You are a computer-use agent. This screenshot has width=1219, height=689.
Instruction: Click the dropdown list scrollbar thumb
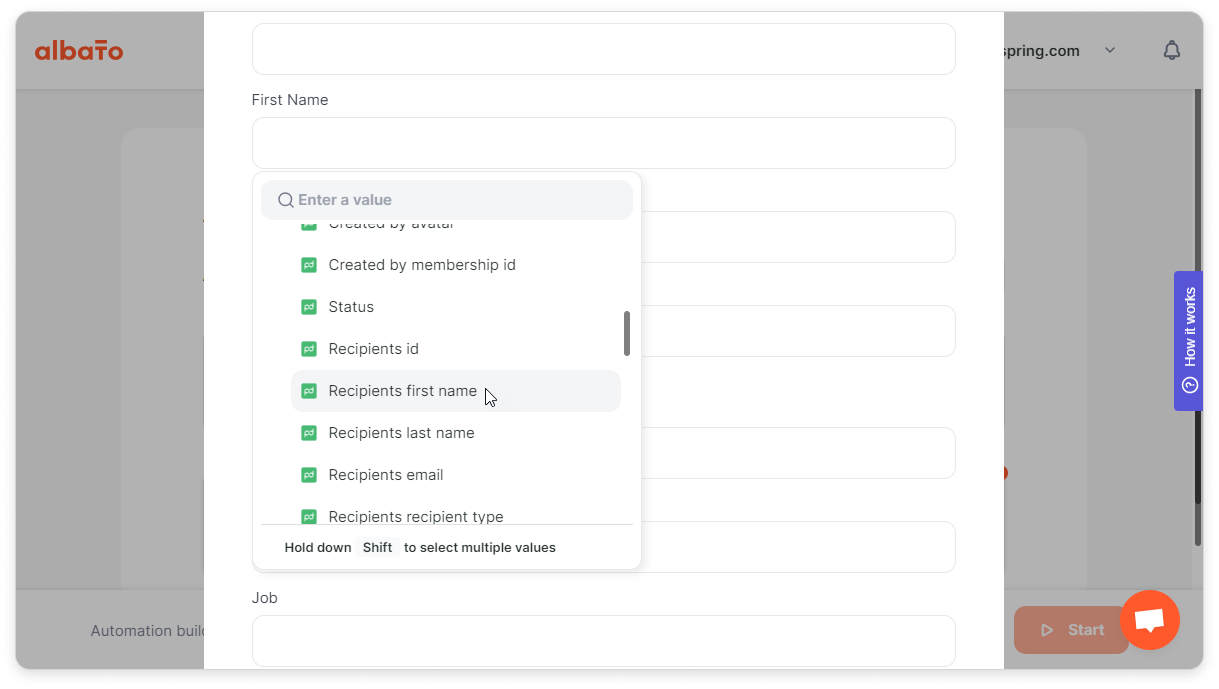[x=627, y=333]
